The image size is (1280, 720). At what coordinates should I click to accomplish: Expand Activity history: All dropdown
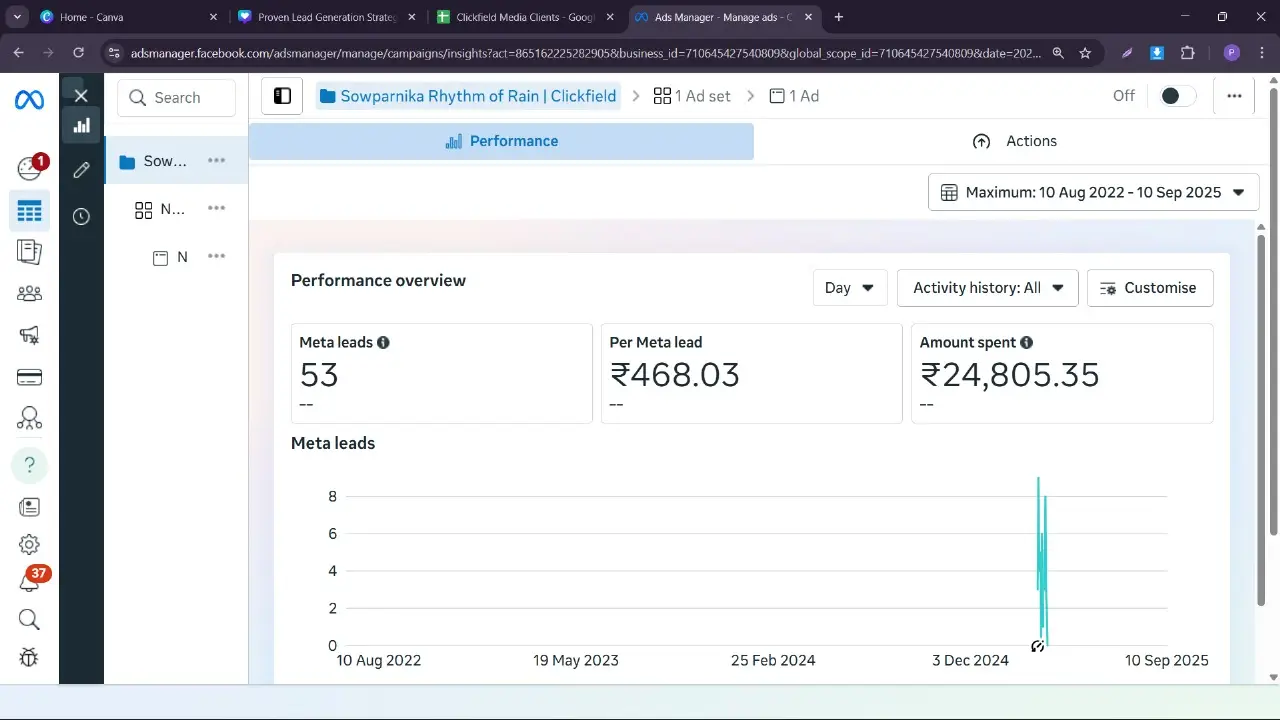tap(987, 288)
